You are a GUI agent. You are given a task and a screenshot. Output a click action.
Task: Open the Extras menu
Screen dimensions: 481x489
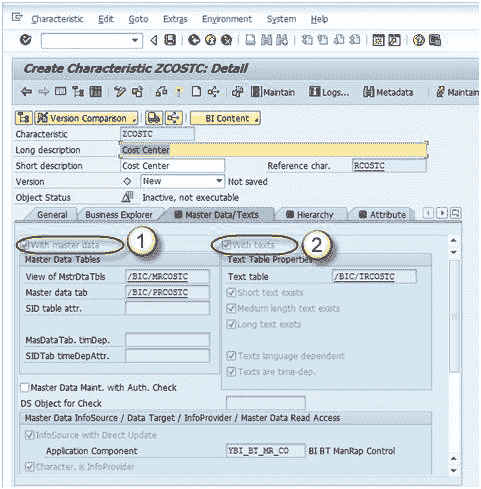pos(175,19)
